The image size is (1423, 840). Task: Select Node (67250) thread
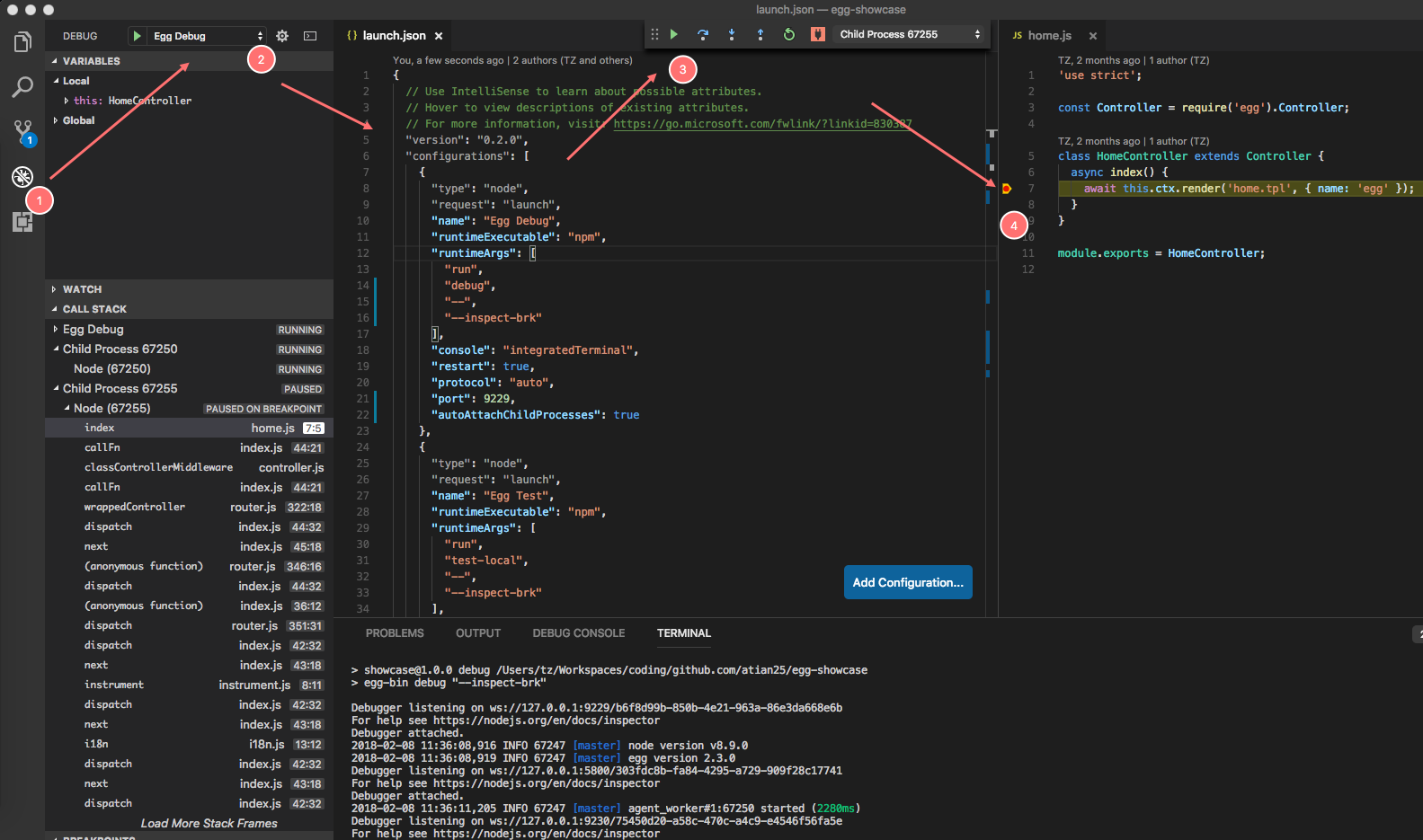(x=189, y=369)
